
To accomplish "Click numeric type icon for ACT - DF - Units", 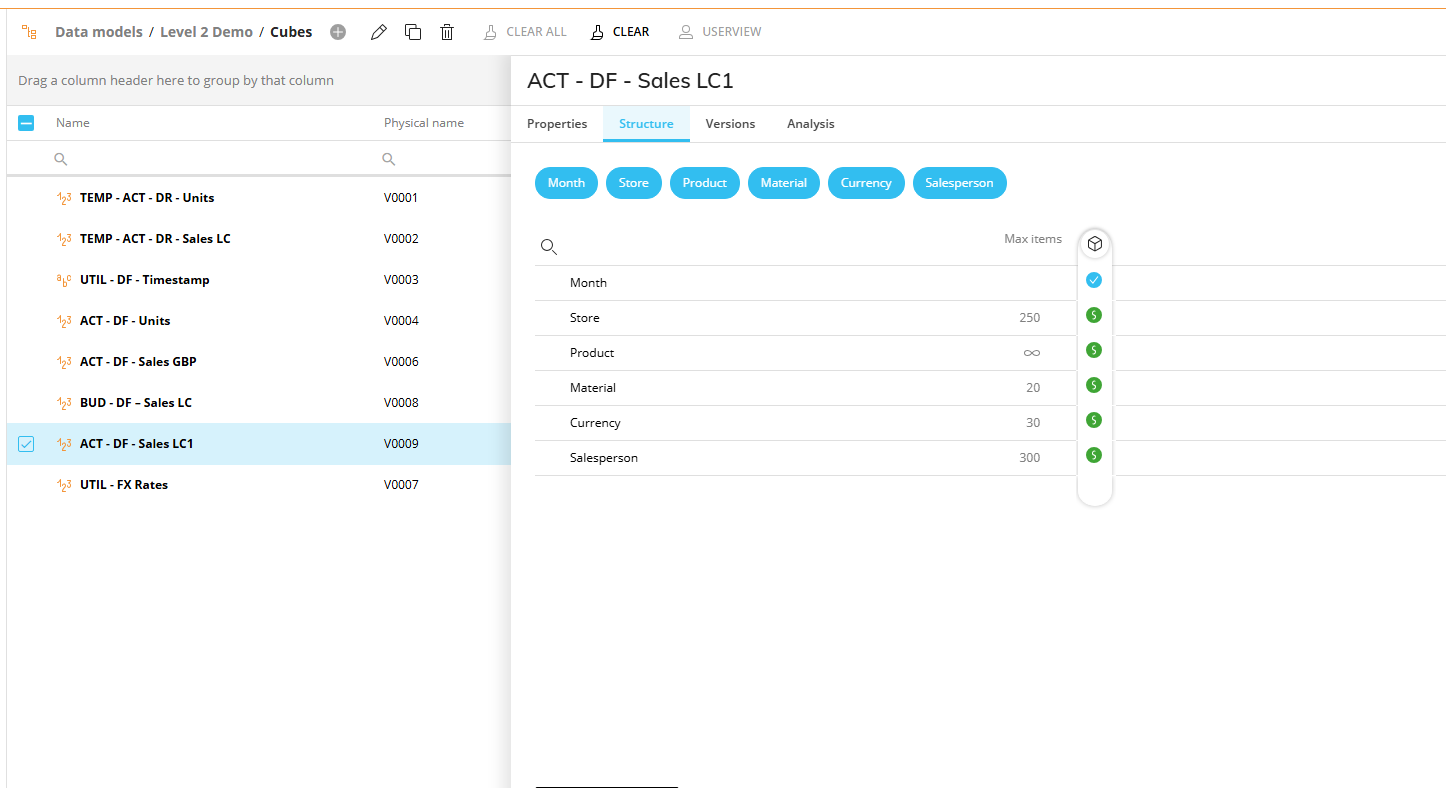I will [64, 321].
